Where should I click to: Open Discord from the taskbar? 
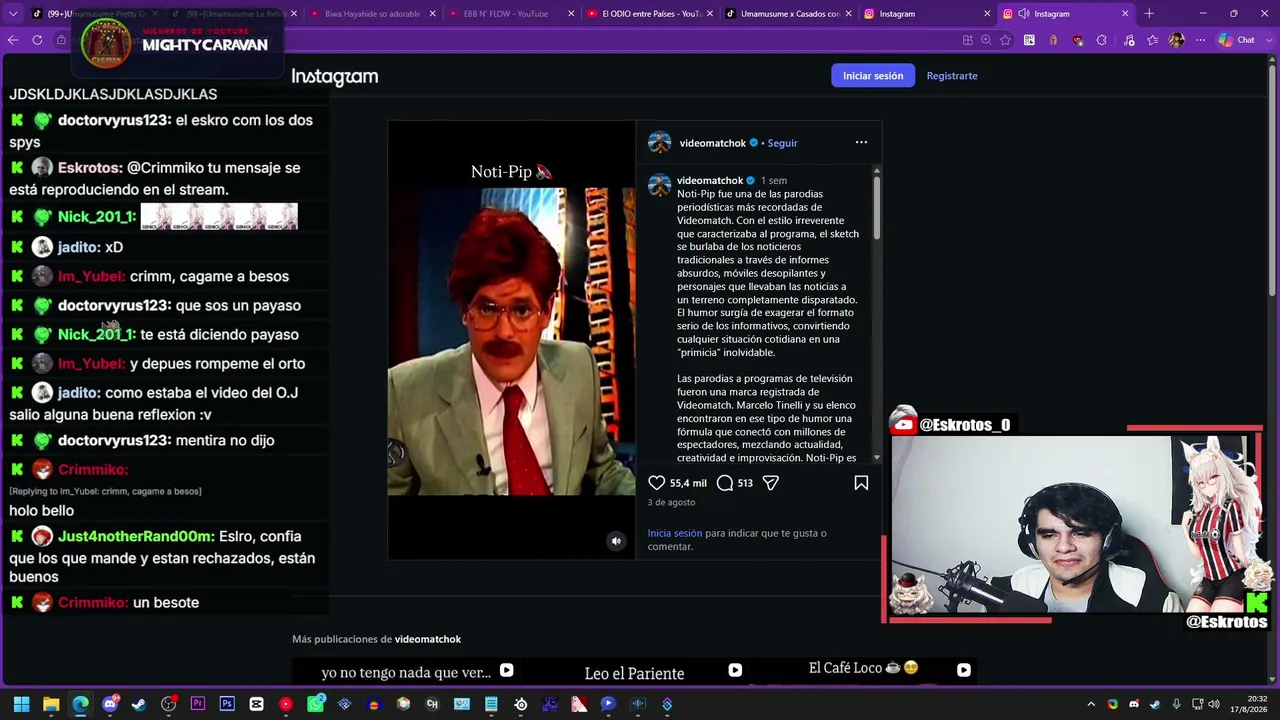click(x=110, y=704)
